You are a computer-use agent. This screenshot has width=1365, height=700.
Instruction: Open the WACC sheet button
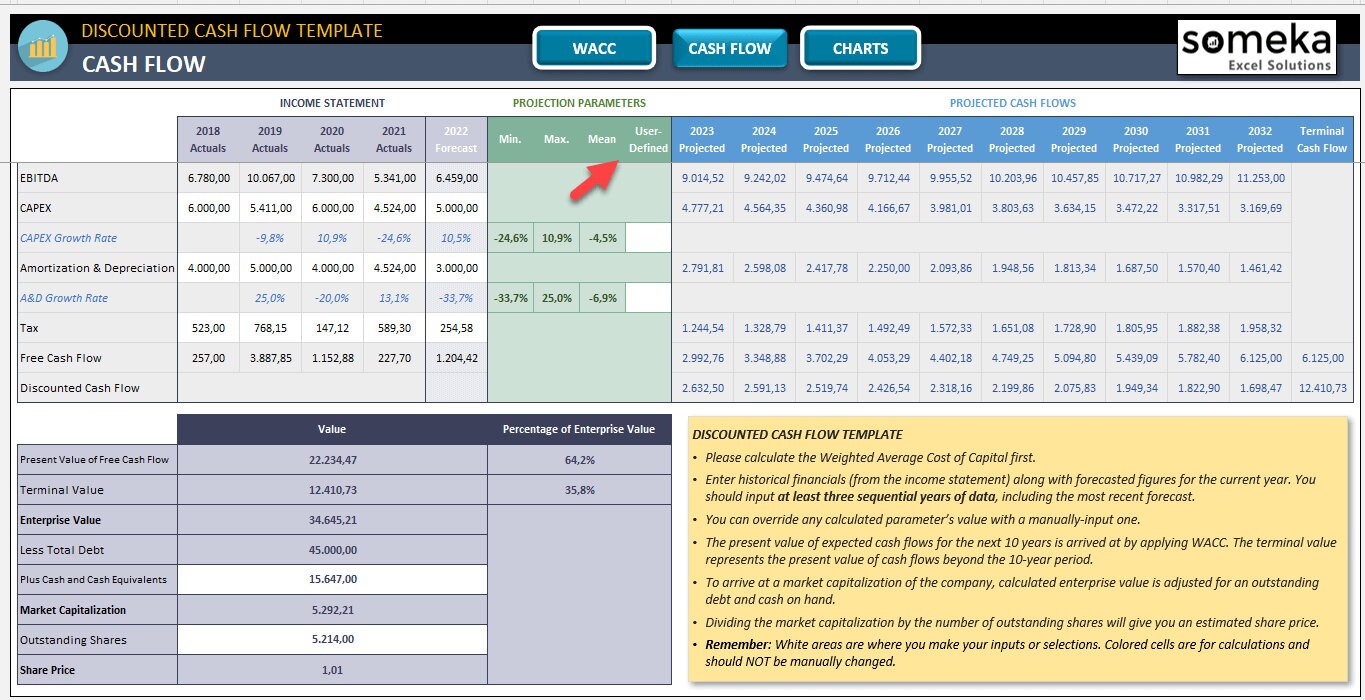click(594, 48)
